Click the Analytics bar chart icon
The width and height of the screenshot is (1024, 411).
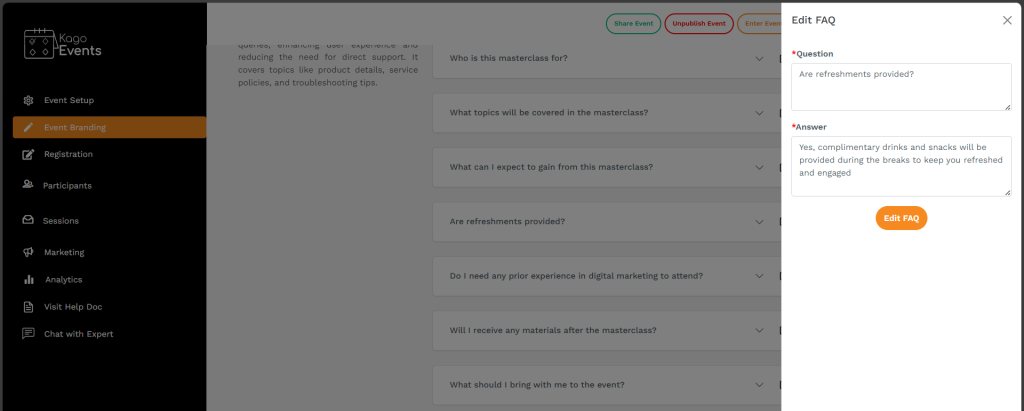click(29, 279)
